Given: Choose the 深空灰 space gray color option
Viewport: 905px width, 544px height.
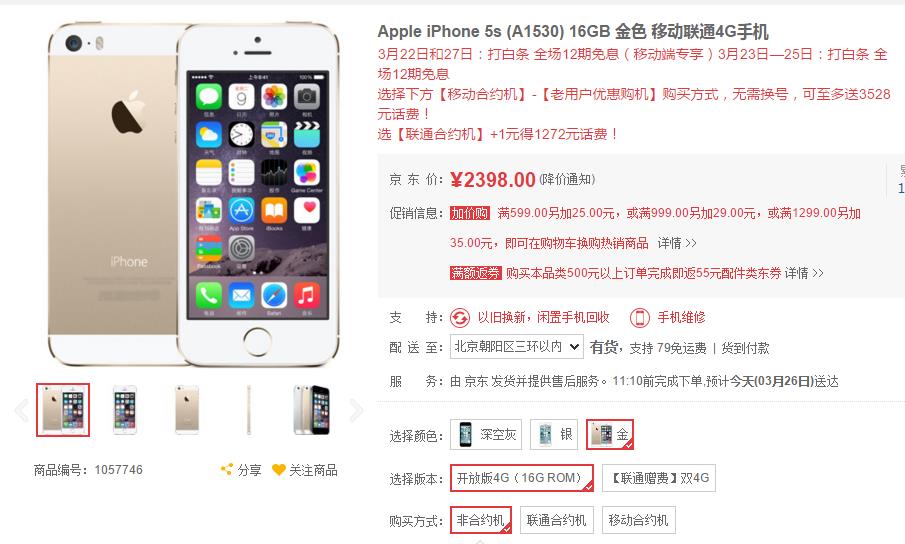Looking at the screenshot, I should pos(486,434).
